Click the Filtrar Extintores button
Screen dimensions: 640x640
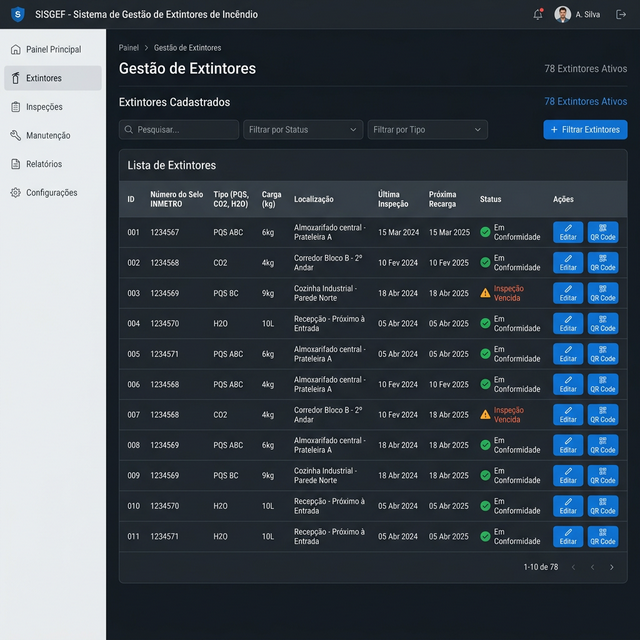click(585, 130)
